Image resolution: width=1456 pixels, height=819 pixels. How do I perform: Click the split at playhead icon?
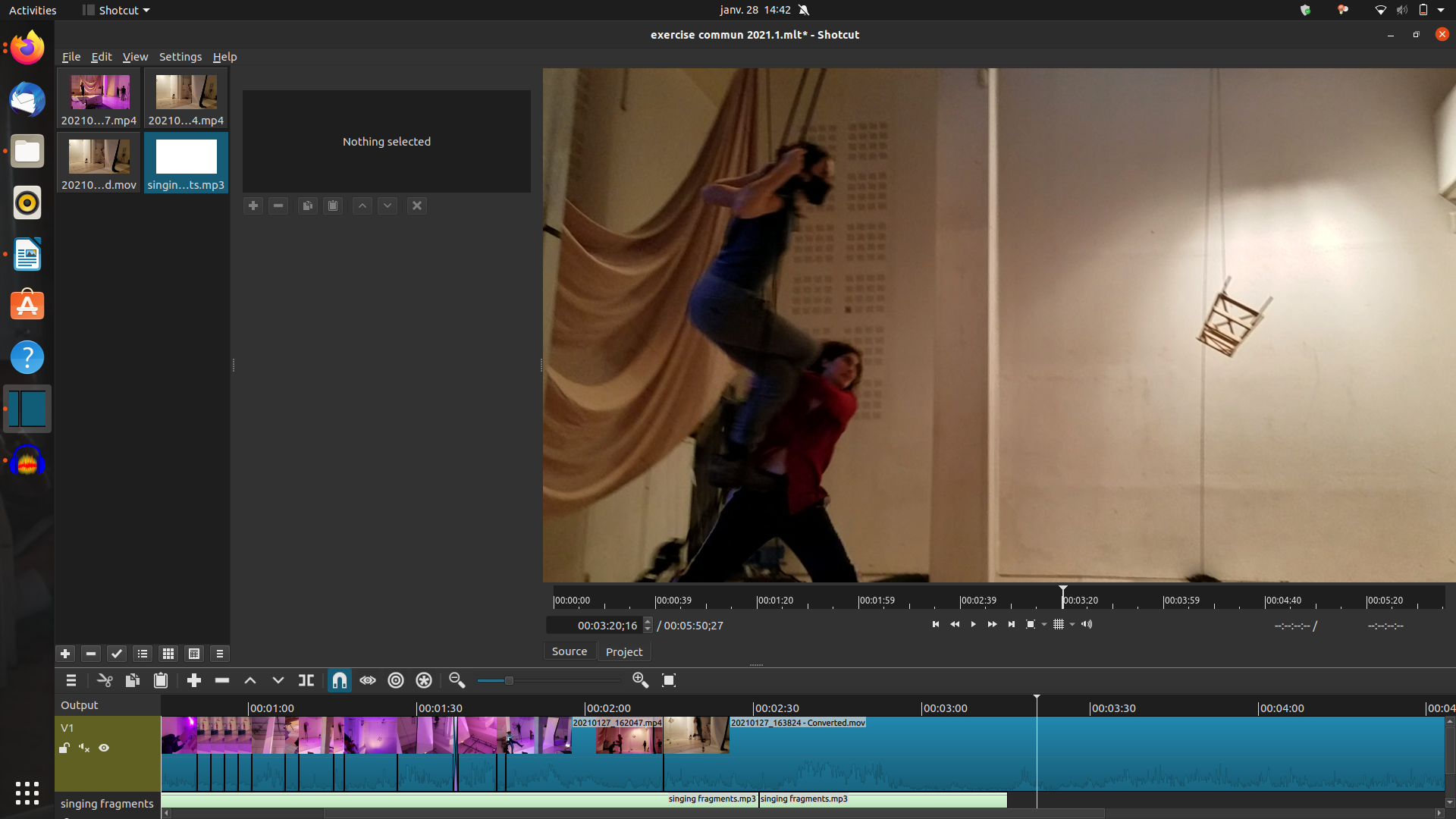click(x=306, y=680)
